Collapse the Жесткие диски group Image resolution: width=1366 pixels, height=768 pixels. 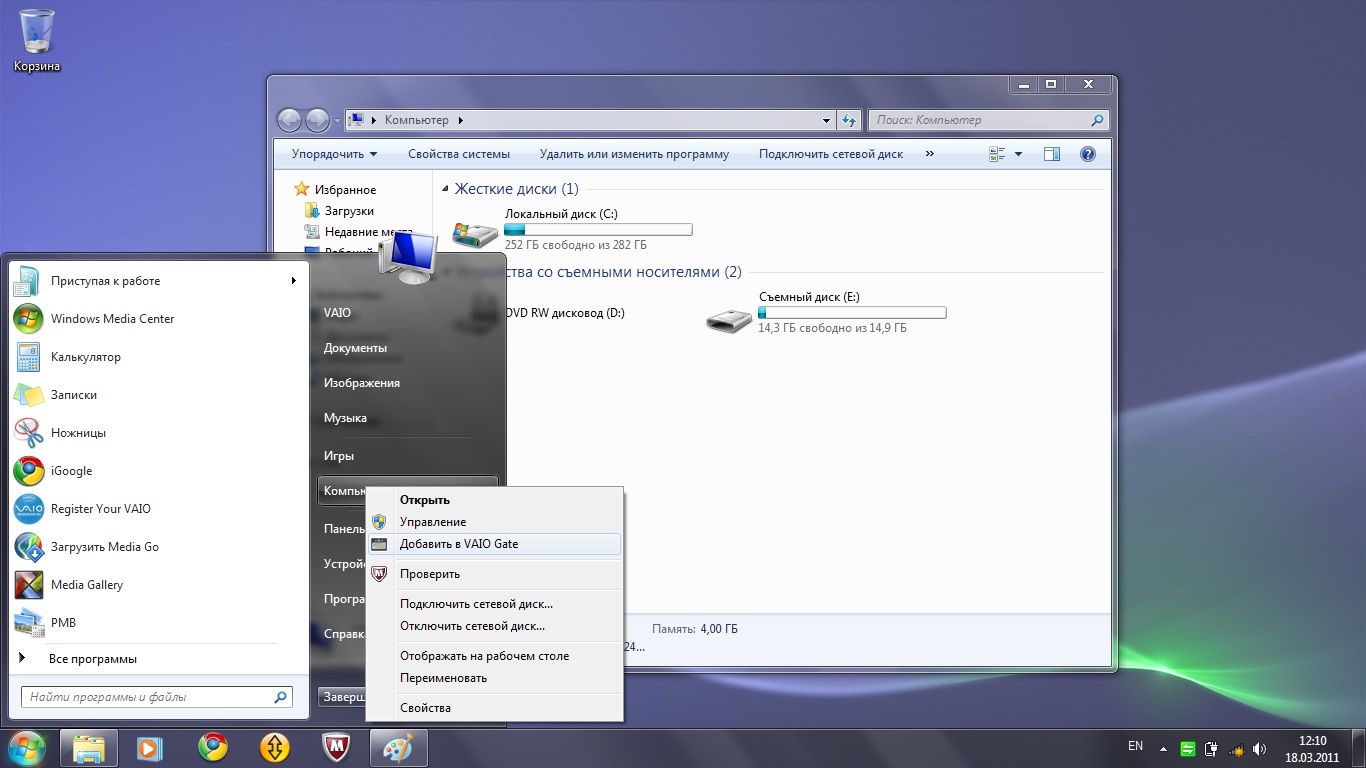pos(445,189)
